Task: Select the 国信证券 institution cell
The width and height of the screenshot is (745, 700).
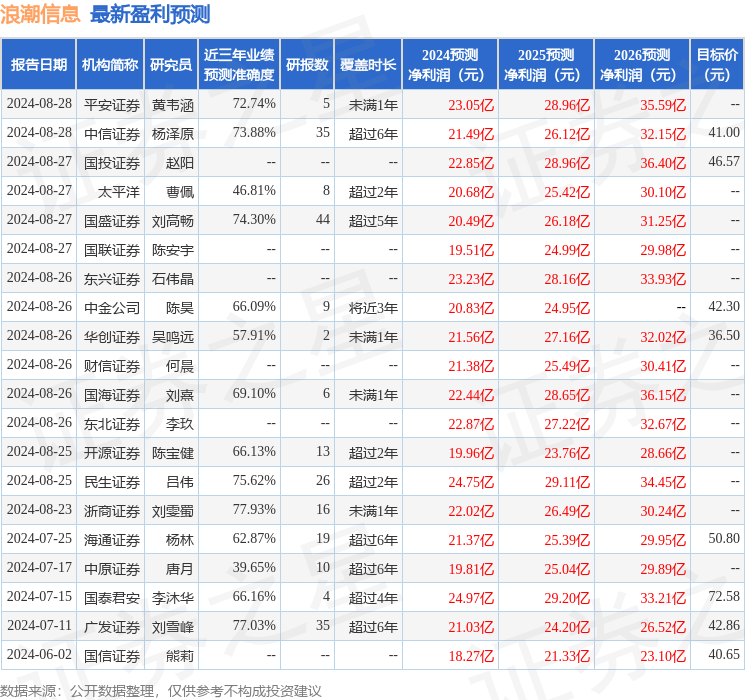Action: [x=112, y=655]
